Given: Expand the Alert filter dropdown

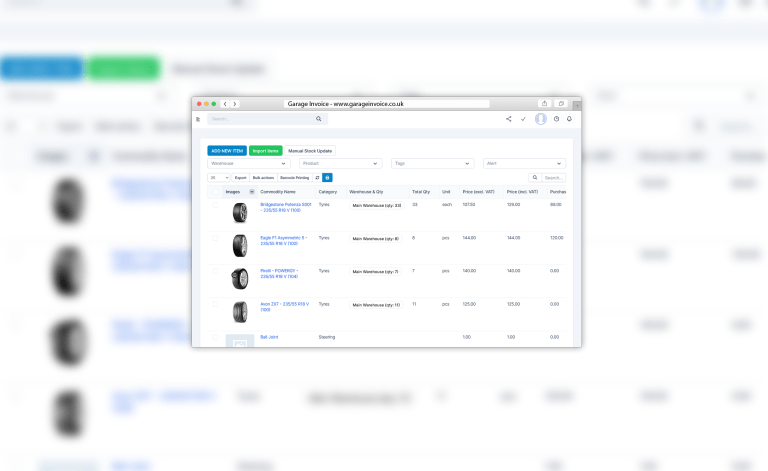Looking at the screenshot, I should [x=524, y=163].
